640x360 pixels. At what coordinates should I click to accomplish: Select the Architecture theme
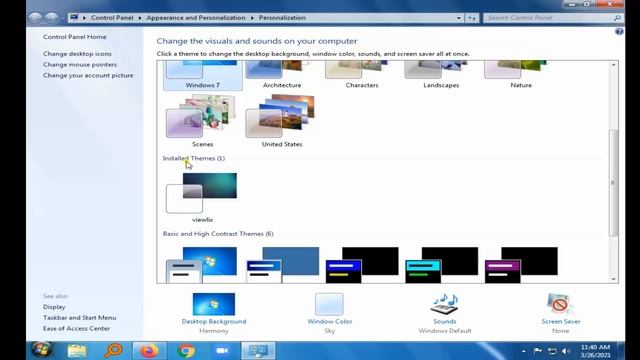tap(282, 76)
